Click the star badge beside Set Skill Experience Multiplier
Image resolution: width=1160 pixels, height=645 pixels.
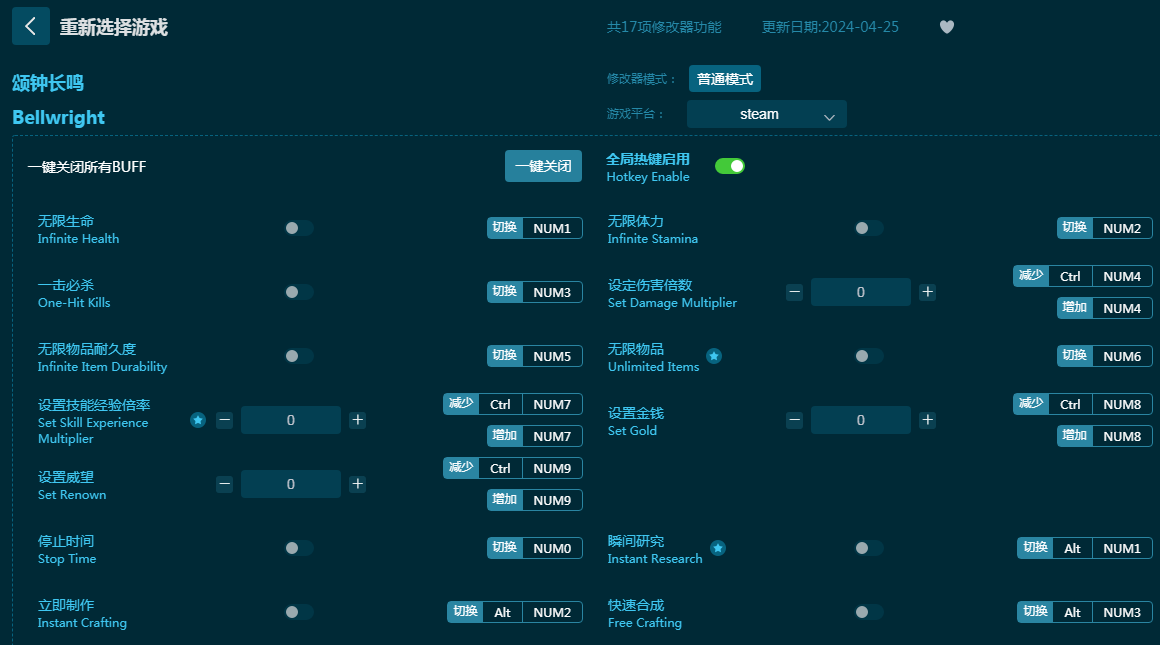point(198,420)
